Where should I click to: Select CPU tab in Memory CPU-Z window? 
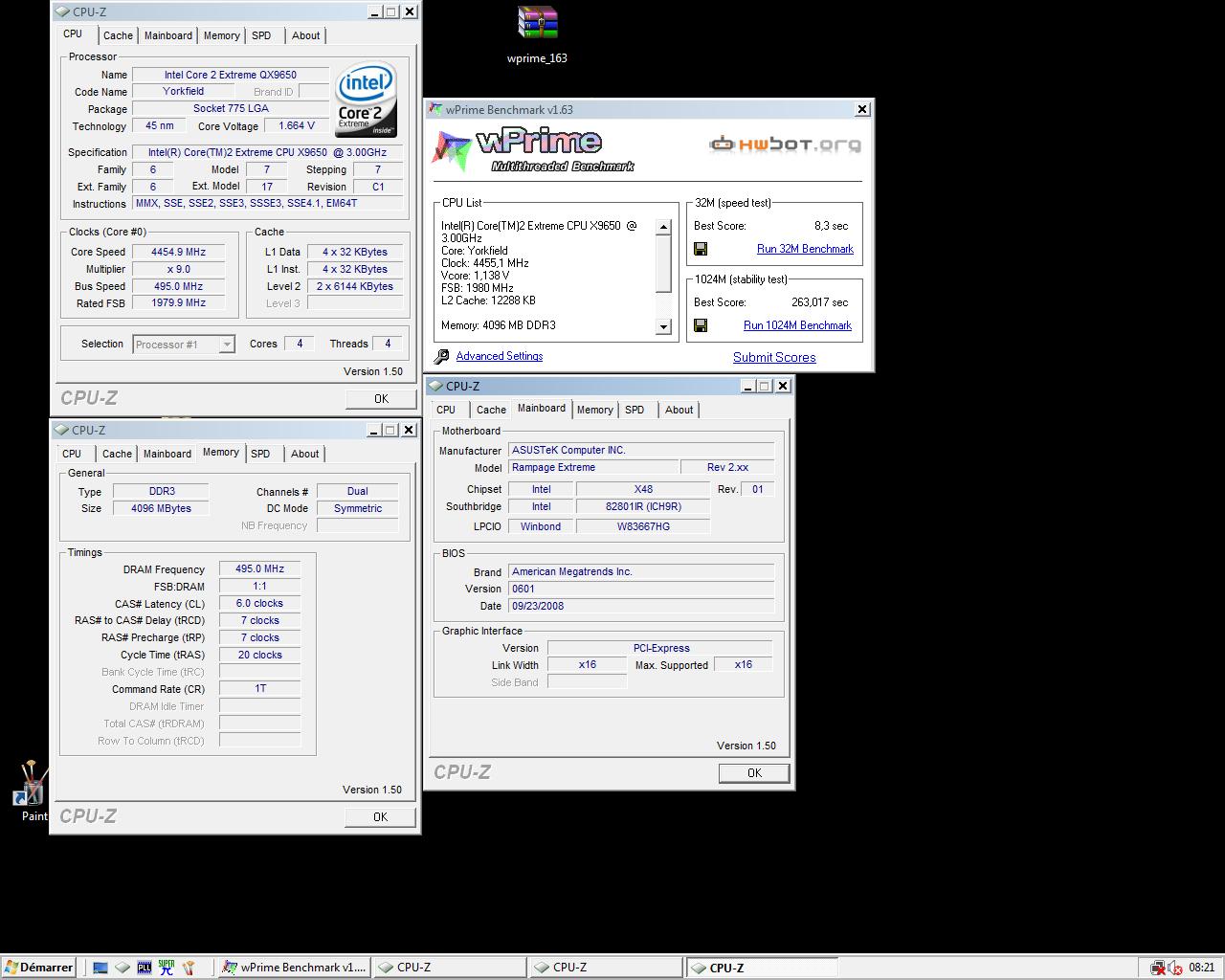pos(73,454)
